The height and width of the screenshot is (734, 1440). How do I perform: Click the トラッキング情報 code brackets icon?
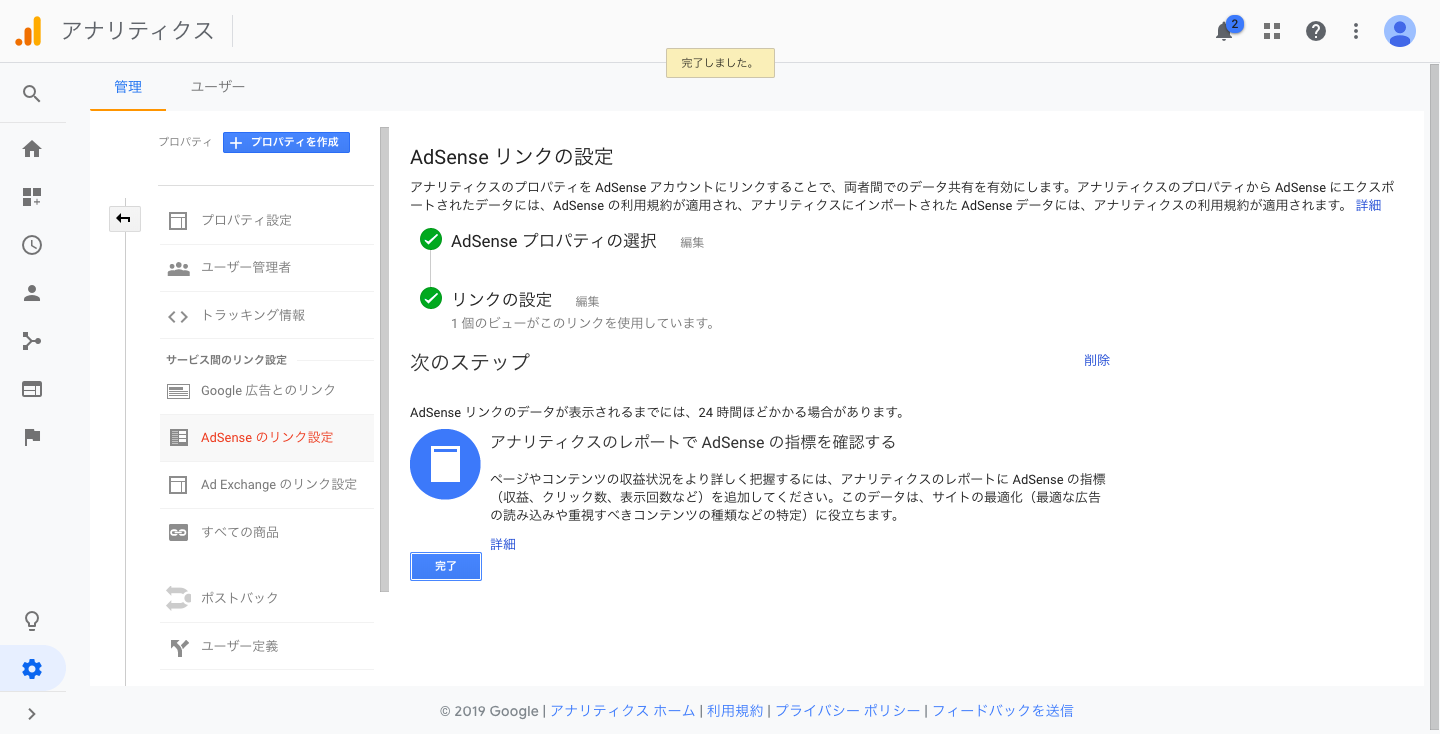178,316
